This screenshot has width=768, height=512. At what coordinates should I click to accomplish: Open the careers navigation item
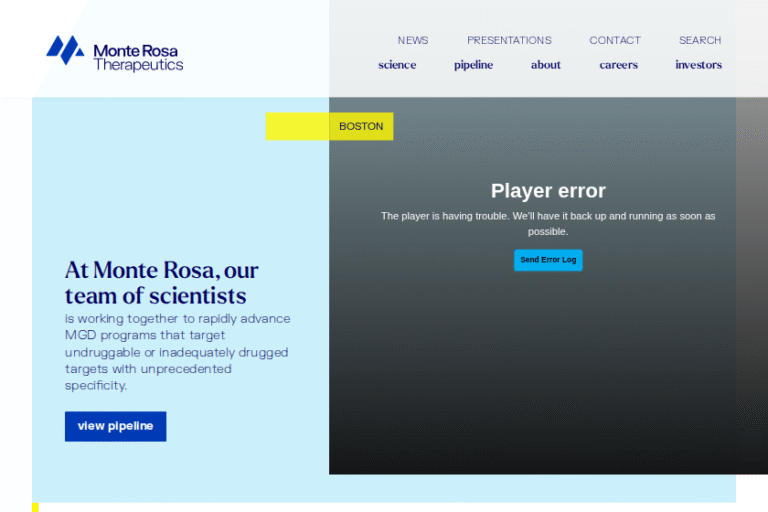click(x=618, y=65)
